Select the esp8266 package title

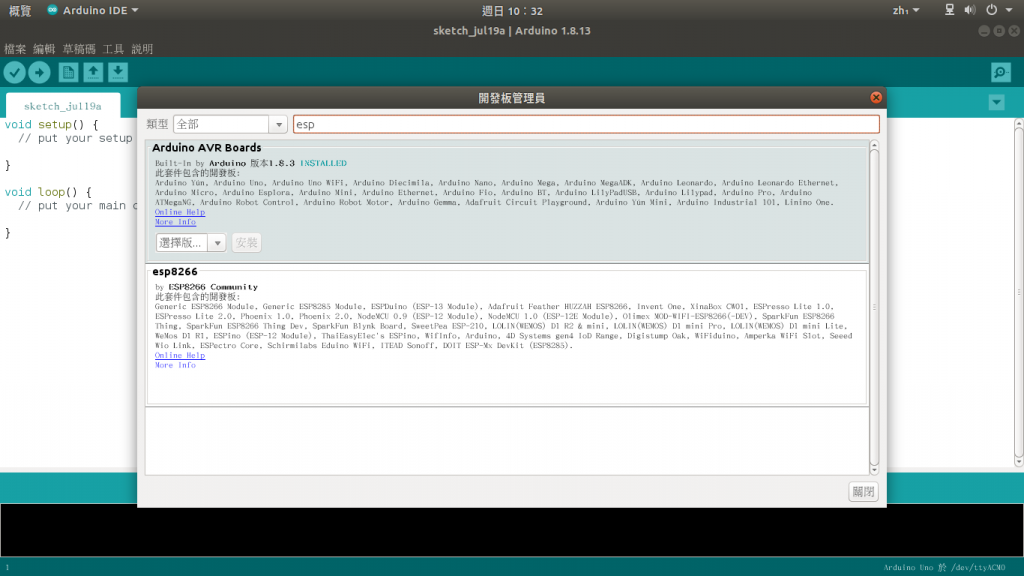coord(175,272)
